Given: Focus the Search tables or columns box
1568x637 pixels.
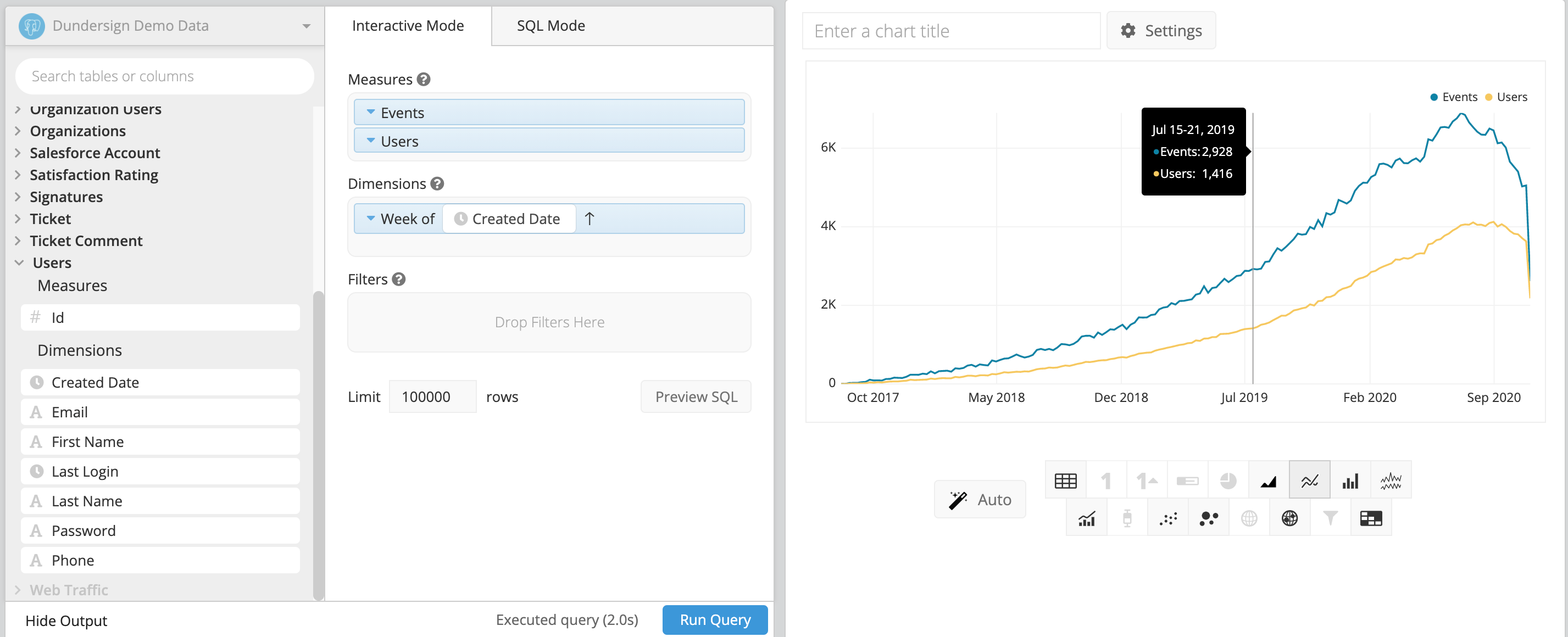Looking at the screenshot, I should click(164, 76).
